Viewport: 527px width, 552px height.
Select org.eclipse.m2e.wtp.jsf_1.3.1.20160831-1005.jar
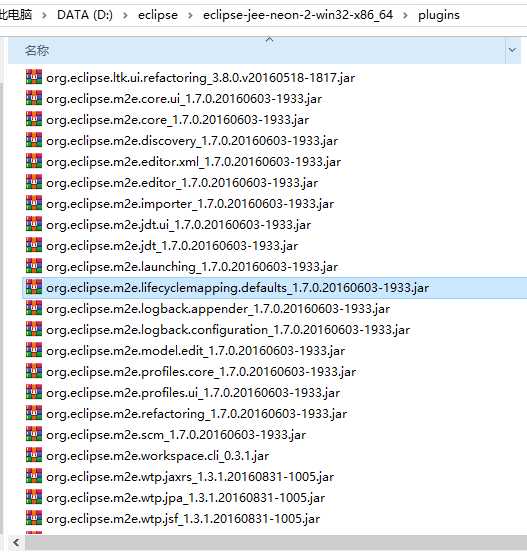[183, 519]
